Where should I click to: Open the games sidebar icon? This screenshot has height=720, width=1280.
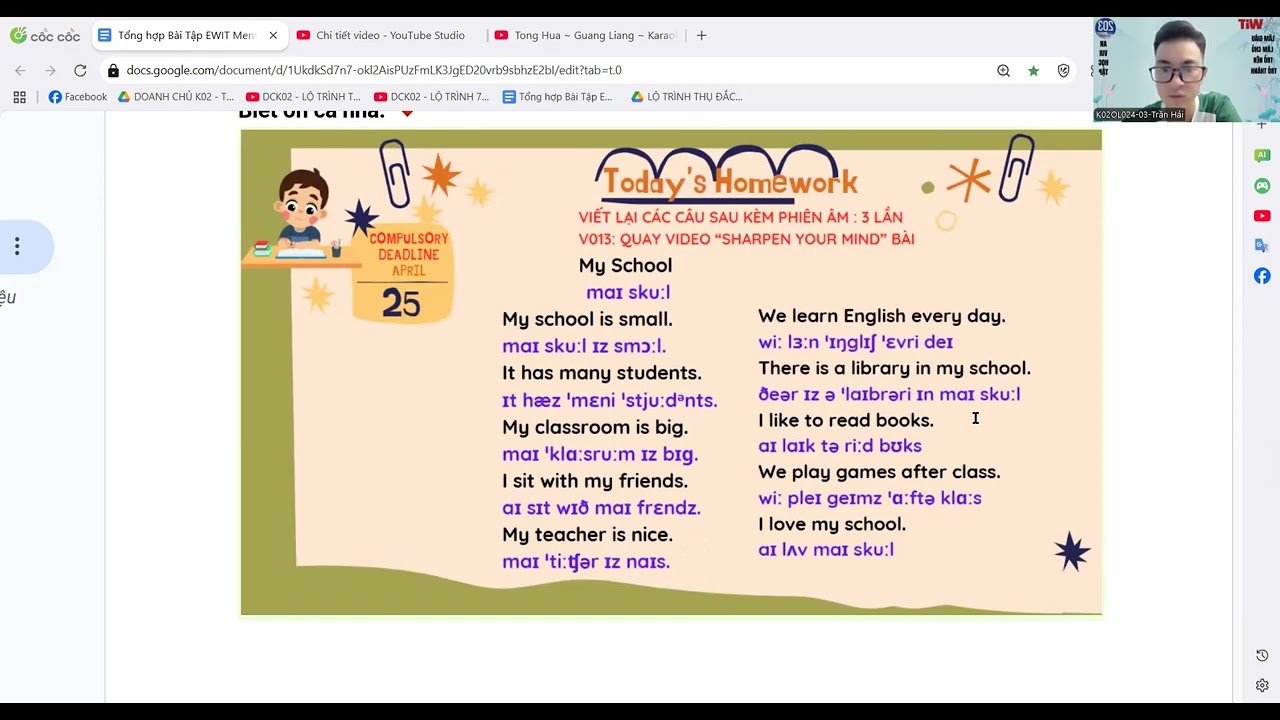pyautogui.click(x=1262, y=185)
